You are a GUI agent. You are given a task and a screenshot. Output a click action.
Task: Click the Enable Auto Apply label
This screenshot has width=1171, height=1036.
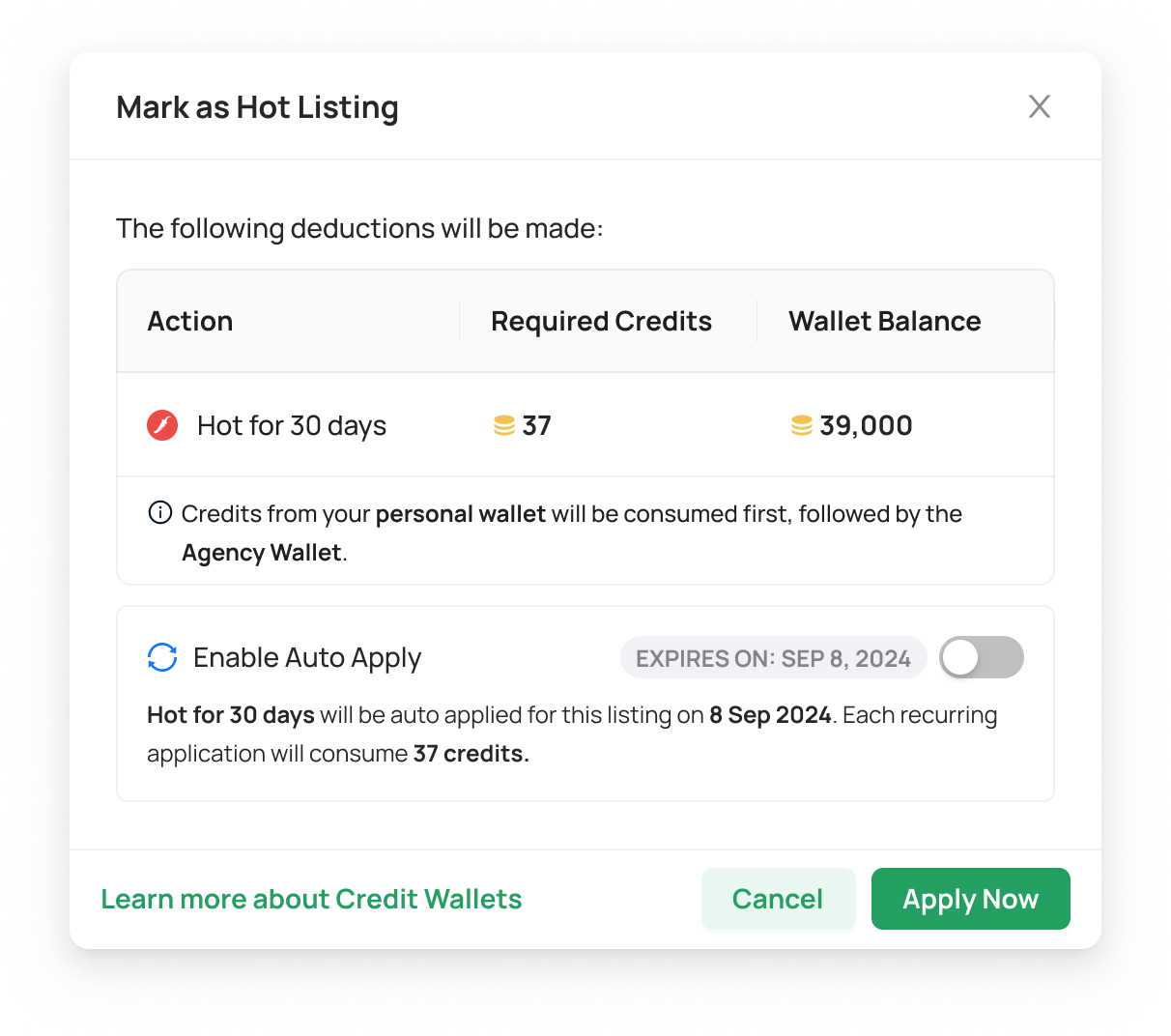click(307, 658)
